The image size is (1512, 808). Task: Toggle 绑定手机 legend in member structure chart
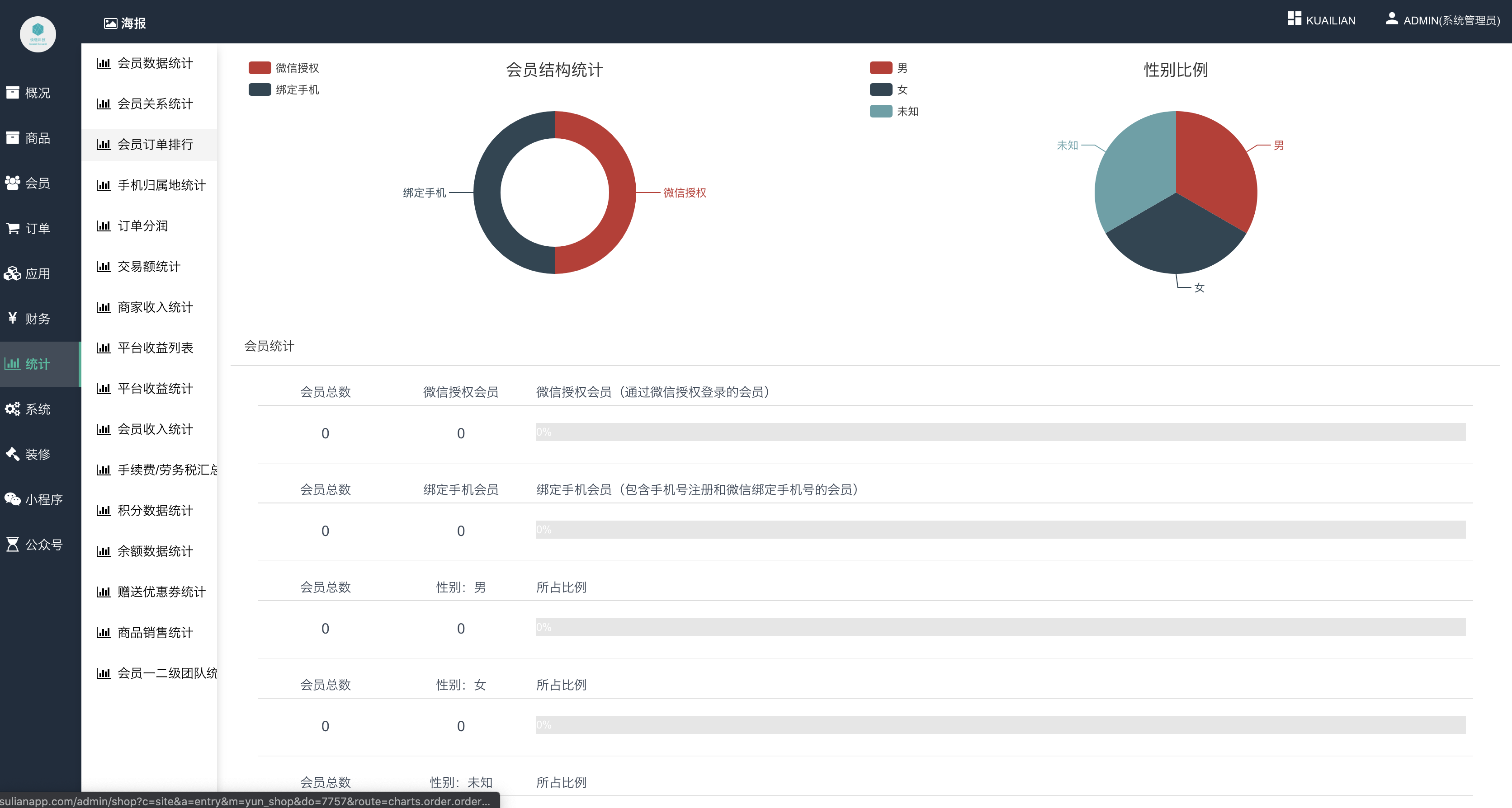284,90
